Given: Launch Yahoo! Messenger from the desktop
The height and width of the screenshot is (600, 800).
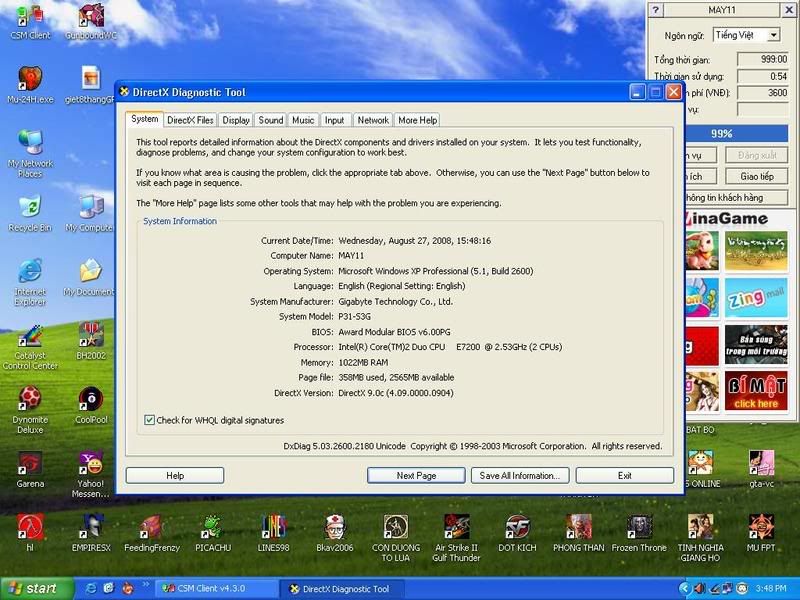Looking at the screenshot, I should pyautogui.click(x=91, y=474).
